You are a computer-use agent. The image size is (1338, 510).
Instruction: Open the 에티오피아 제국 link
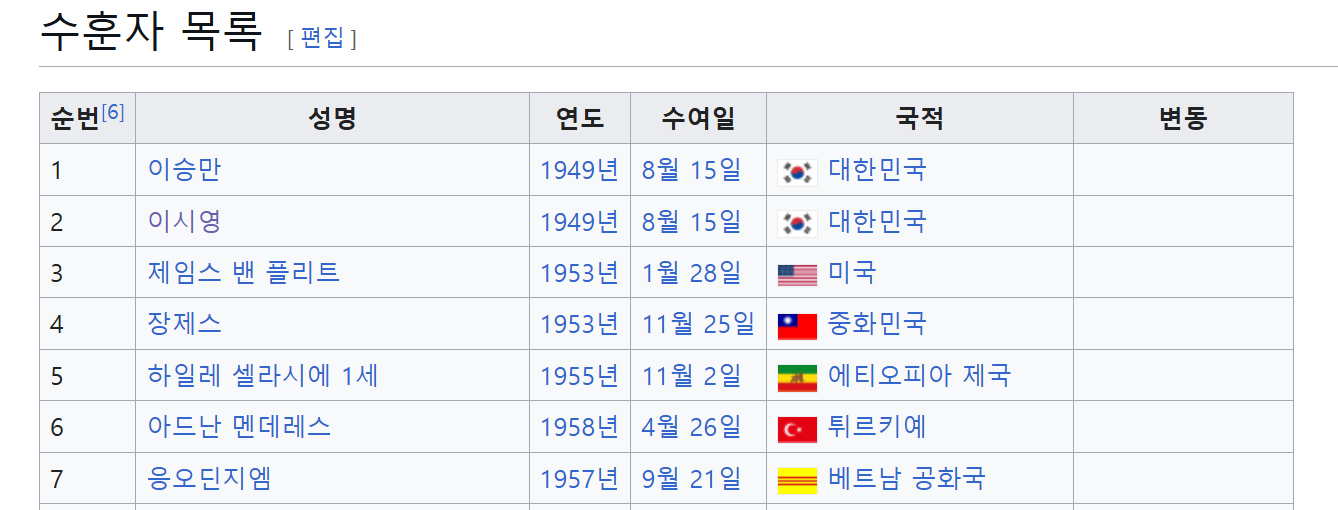[919, 376]
